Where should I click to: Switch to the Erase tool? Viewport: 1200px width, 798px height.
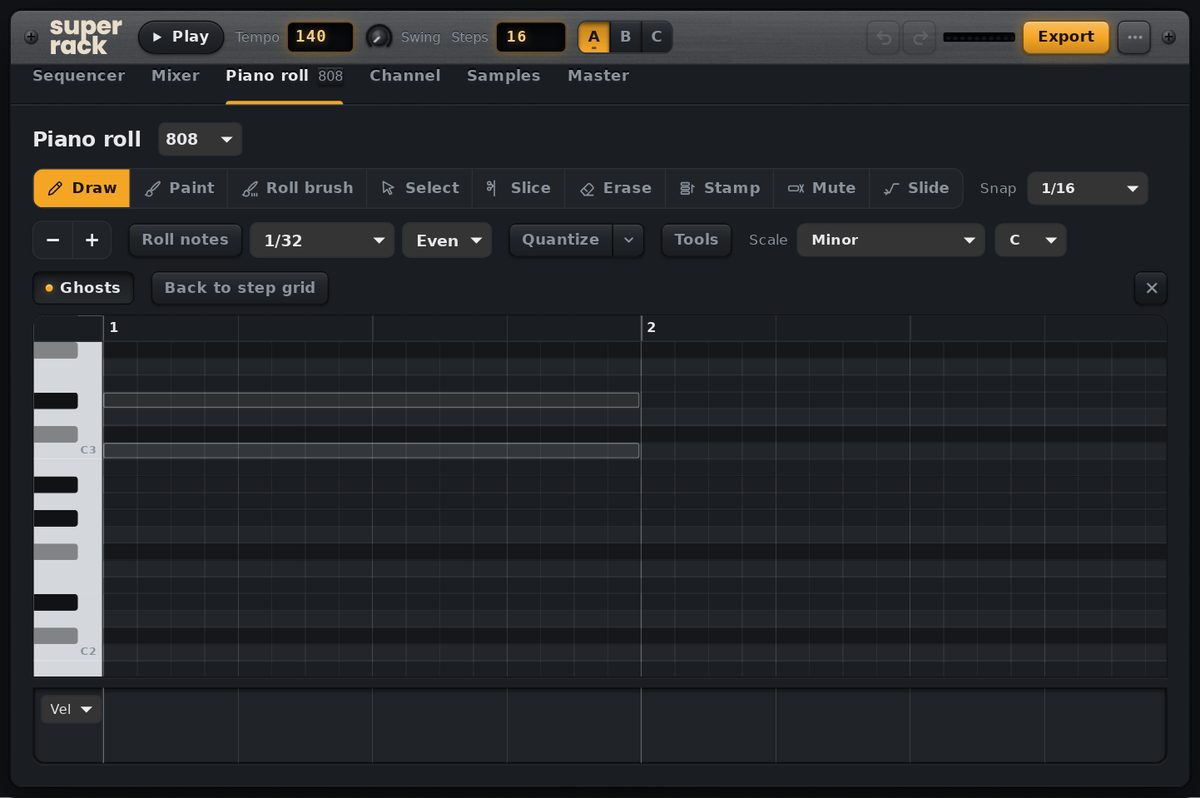pyautogui.click(x=615, y=188)
